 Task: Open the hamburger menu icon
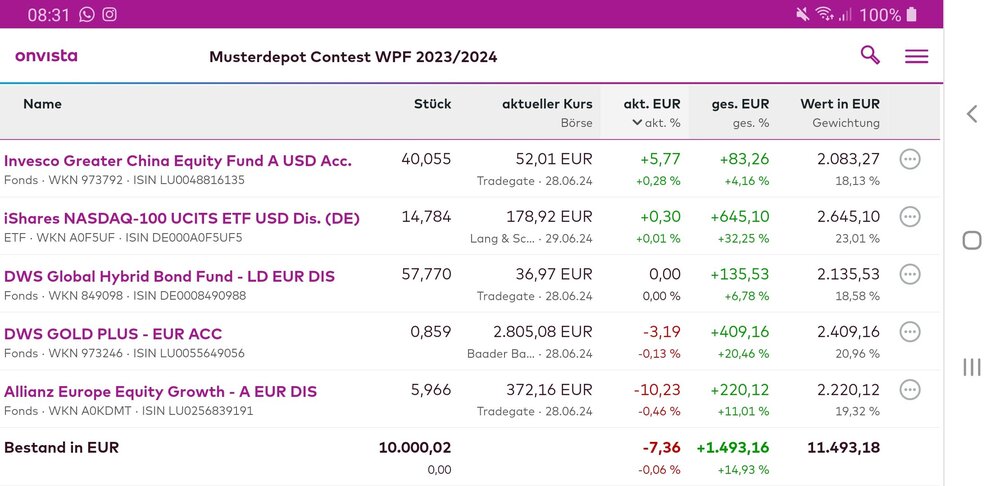click(916, 57)
